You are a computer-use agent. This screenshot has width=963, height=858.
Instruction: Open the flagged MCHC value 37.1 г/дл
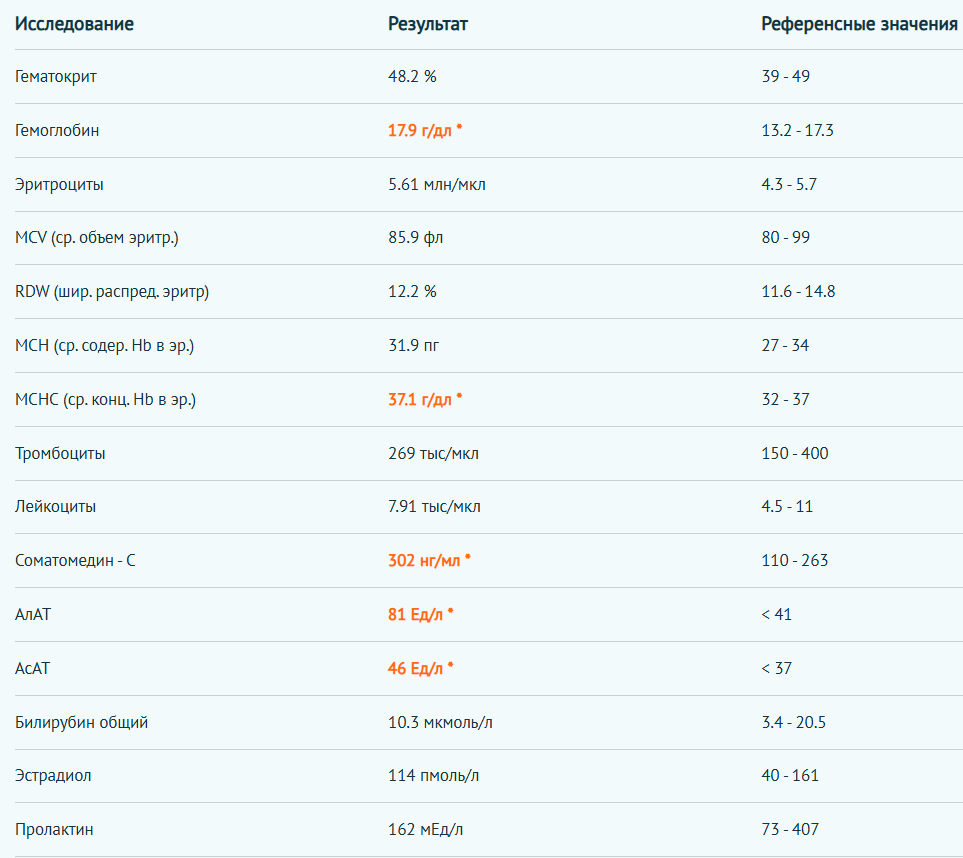coord(421,399)
